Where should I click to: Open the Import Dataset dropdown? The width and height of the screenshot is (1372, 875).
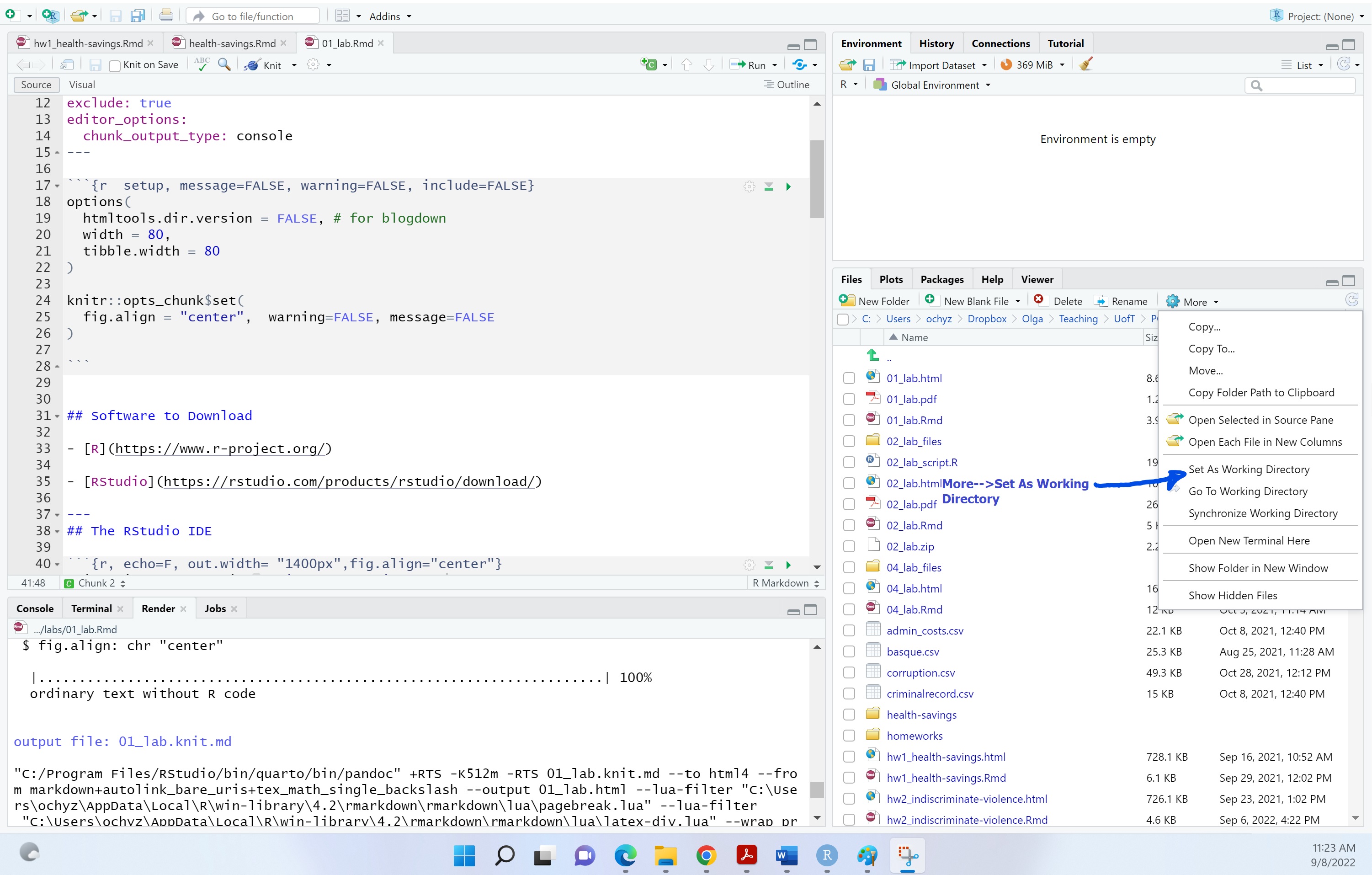(939, 65)
